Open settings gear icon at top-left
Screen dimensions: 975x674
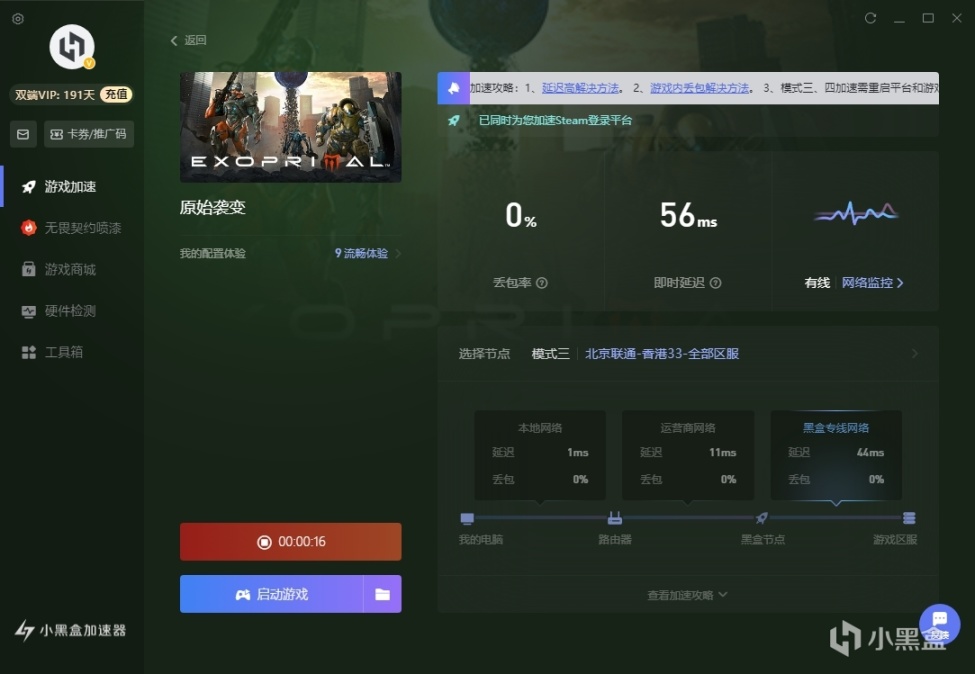[18, 19]
